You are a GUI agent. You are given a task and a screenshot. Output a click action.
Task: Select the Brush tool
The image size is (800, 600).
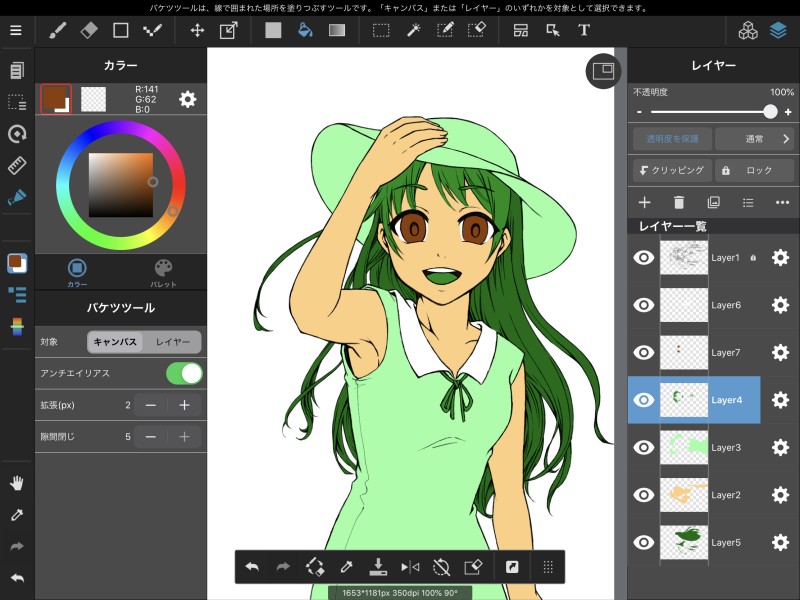pos(58,30)
